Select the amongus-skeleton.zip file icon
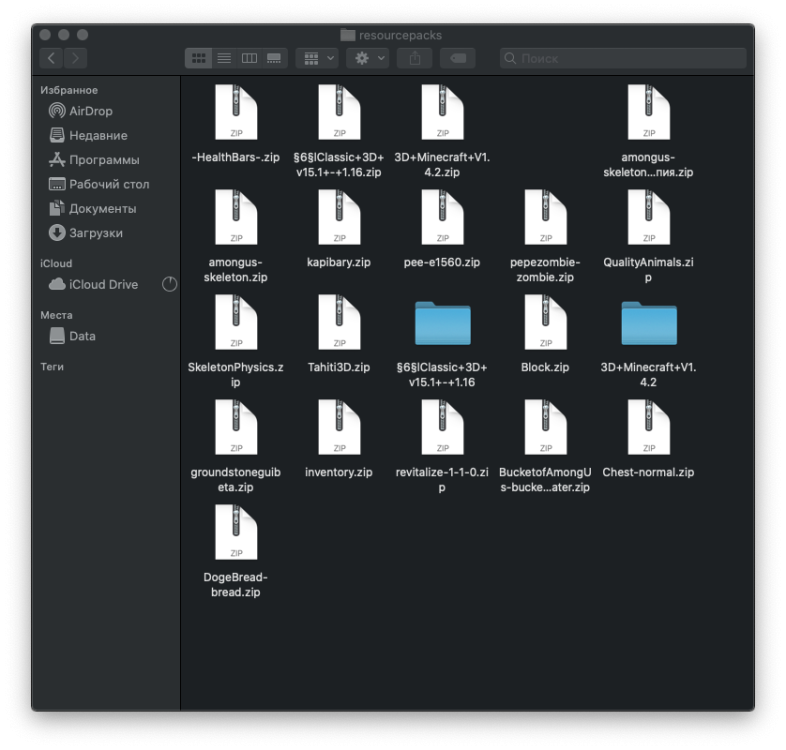Image resolution: width=786 pixels, height=750 pixels. [236, 217]
